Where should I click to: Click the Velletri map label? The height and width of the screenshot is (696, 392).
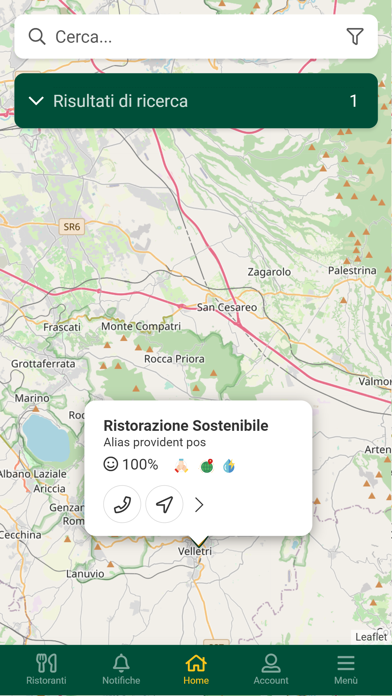194,551
